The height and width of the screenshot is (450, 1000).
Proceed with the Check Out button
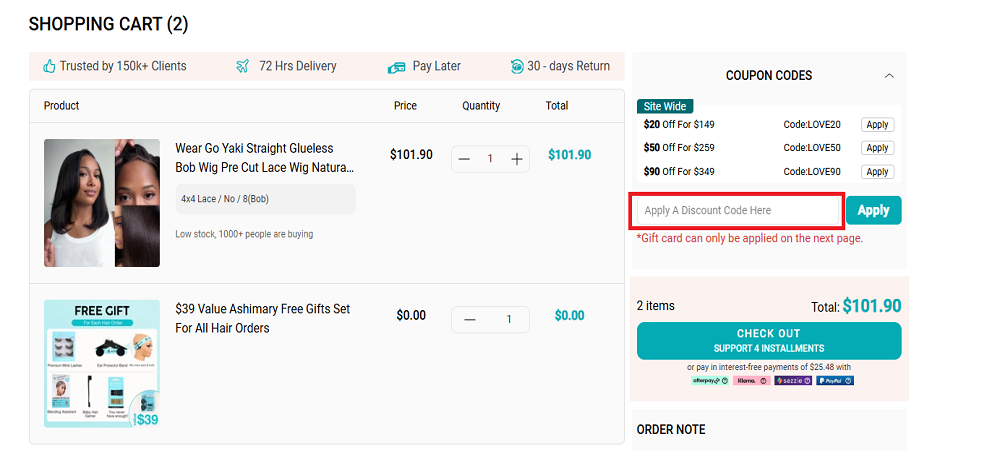click(x=768, y=341)
